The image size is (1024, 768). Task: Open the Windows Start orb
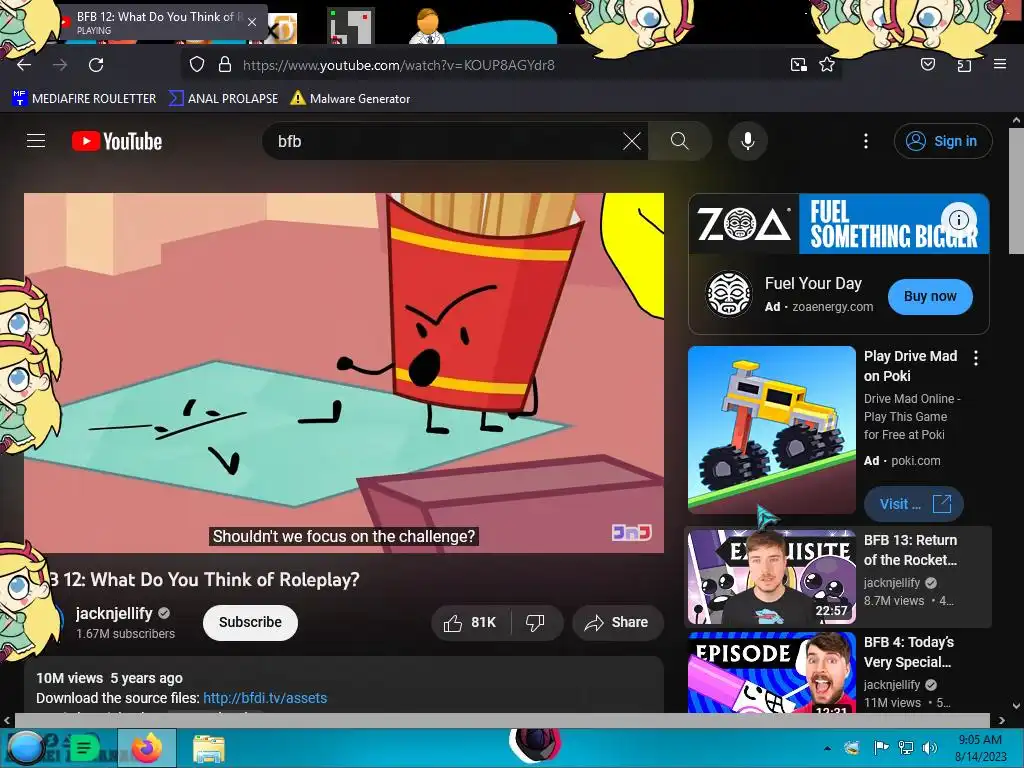coord(24,748)
